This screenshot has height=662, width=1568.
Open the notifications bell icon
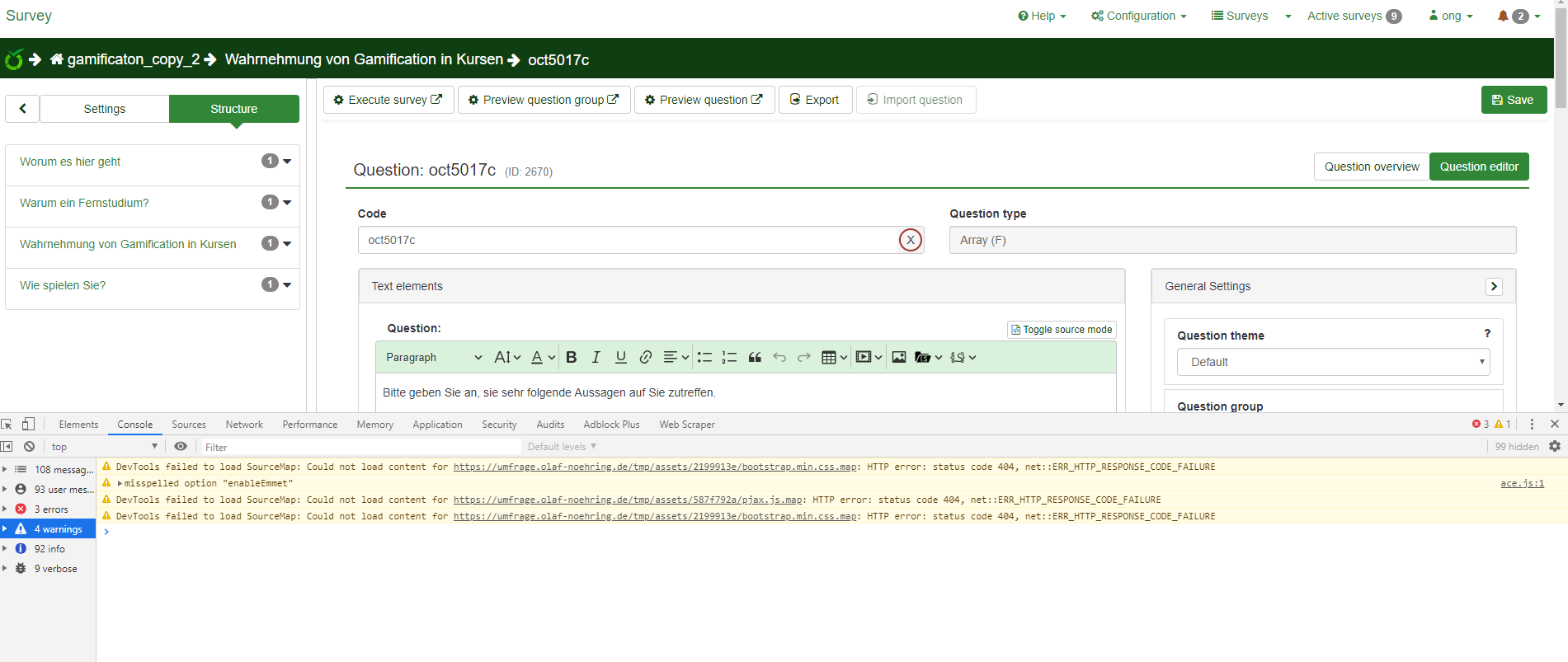coord(1503,16)
